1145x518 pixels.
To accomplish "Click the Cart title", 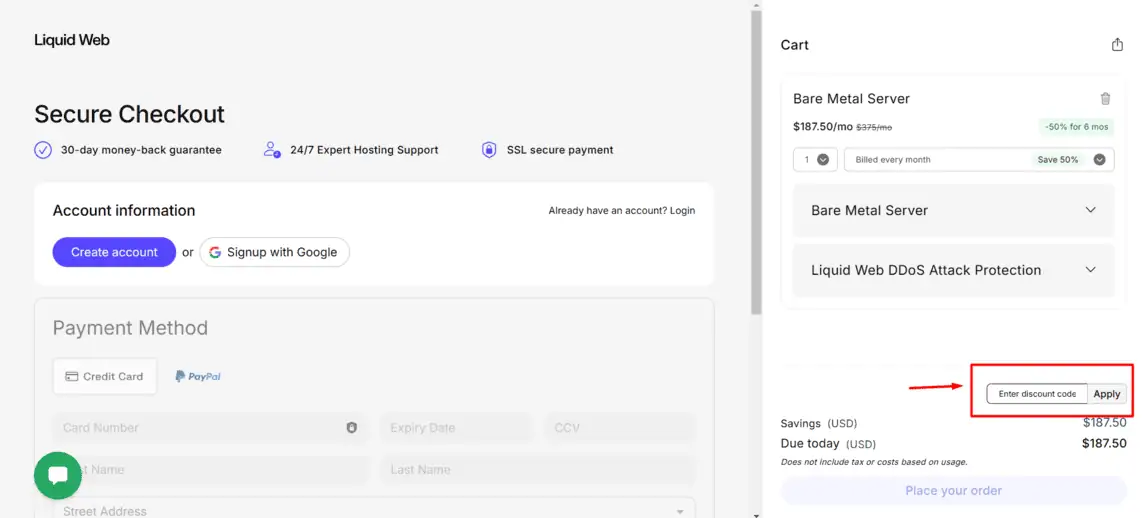I will tap(794, 45).
